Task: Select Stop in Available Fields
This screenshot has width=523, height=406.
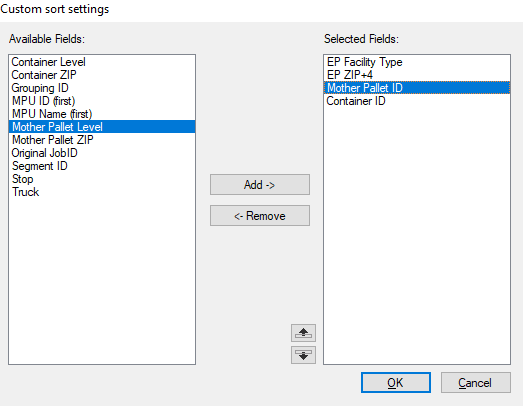Action: pyautogui.click(x=102, y=179)
